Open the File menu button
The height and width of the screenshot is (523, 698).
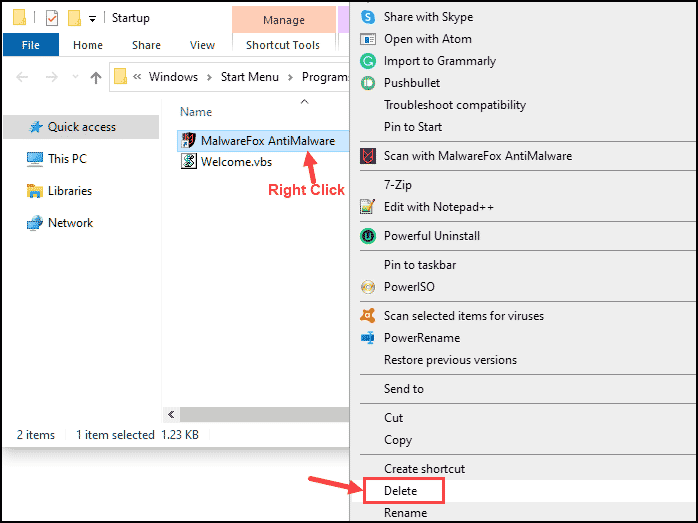[x=31, y=45]
